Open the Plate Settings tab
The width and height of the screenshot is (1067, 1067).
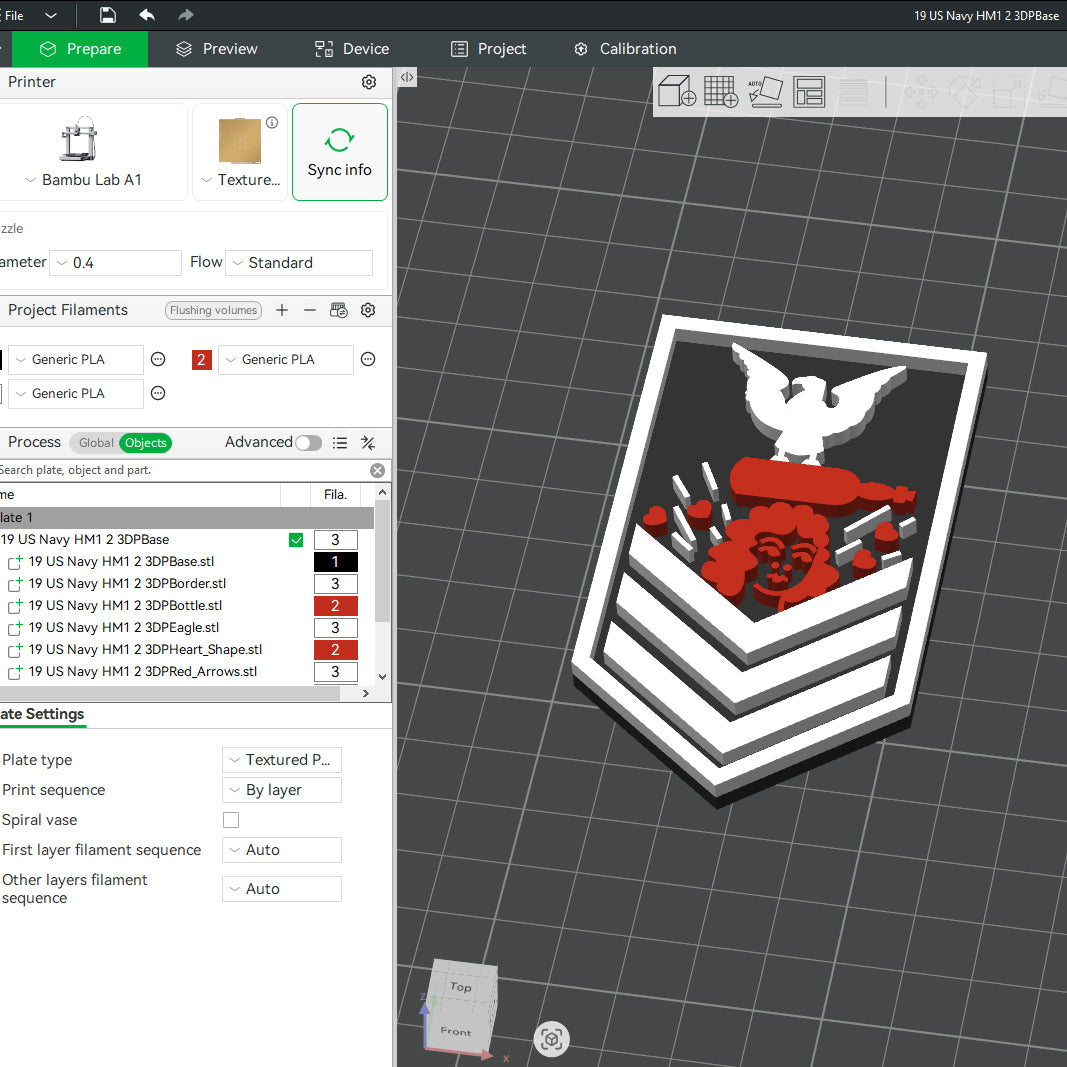42,715
